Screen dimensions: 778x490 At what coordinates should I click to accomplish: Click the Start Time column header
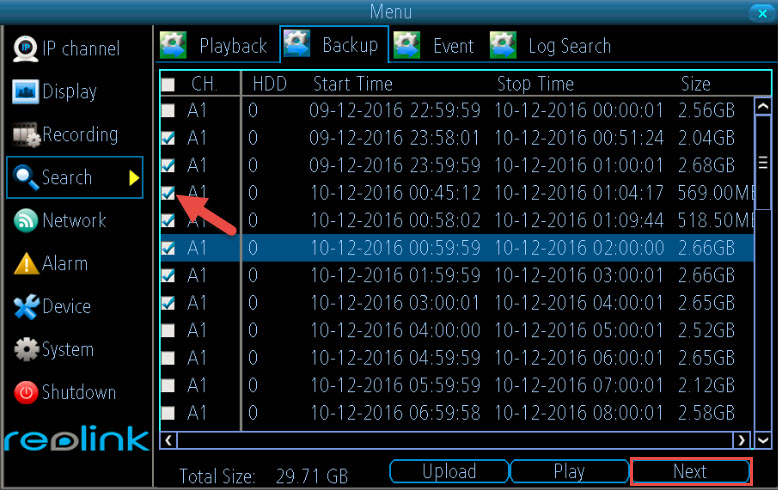tap(353, 84)
